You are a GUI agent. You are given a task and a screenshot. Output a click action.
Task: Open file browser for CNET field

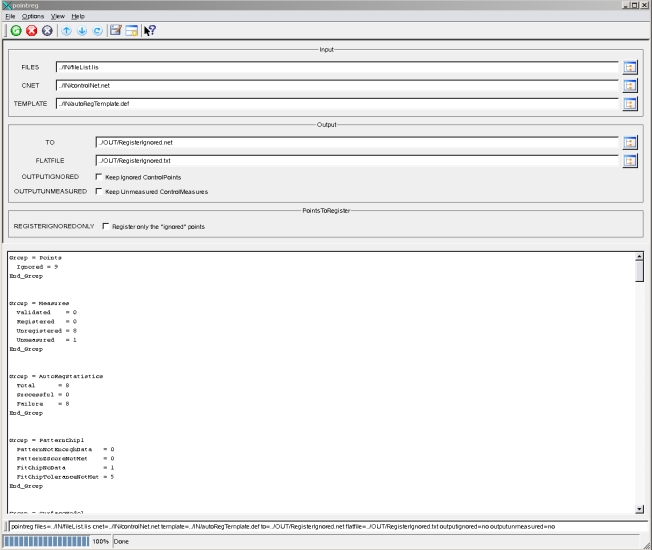(630, 86)
